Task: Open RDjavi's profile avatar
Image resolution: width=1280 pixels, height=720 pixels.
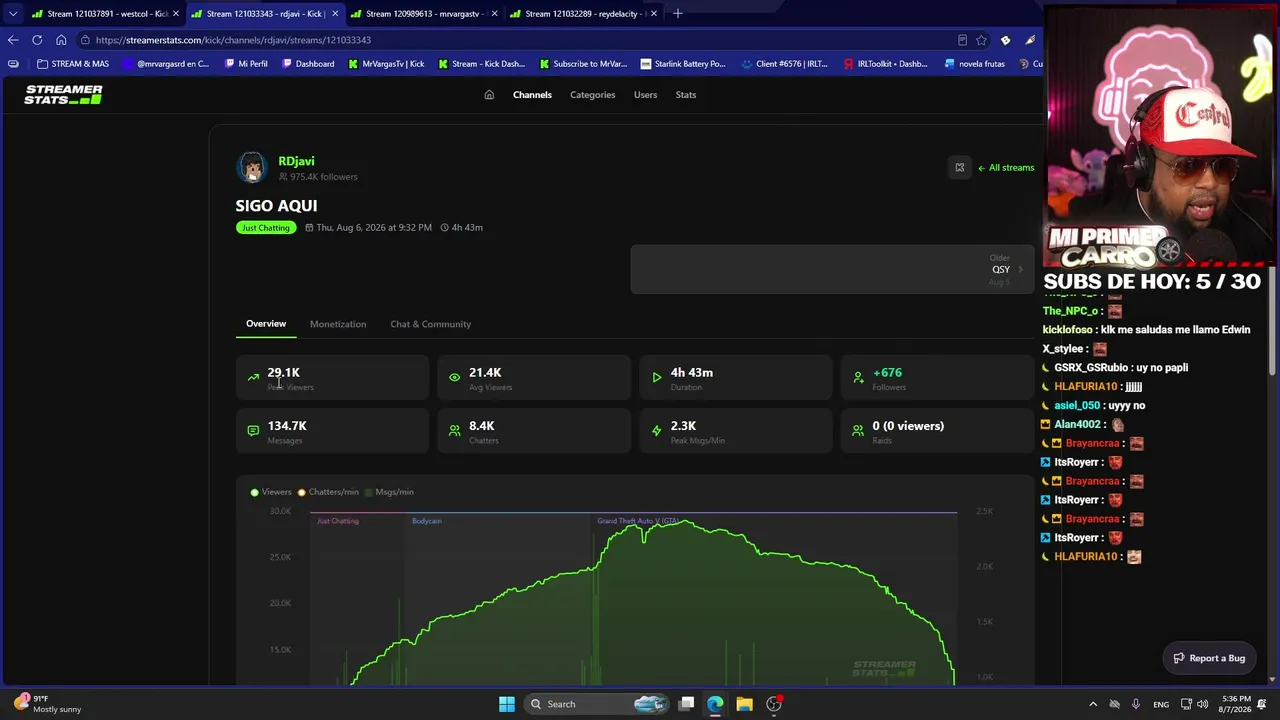Action: (x=252, y=168)
